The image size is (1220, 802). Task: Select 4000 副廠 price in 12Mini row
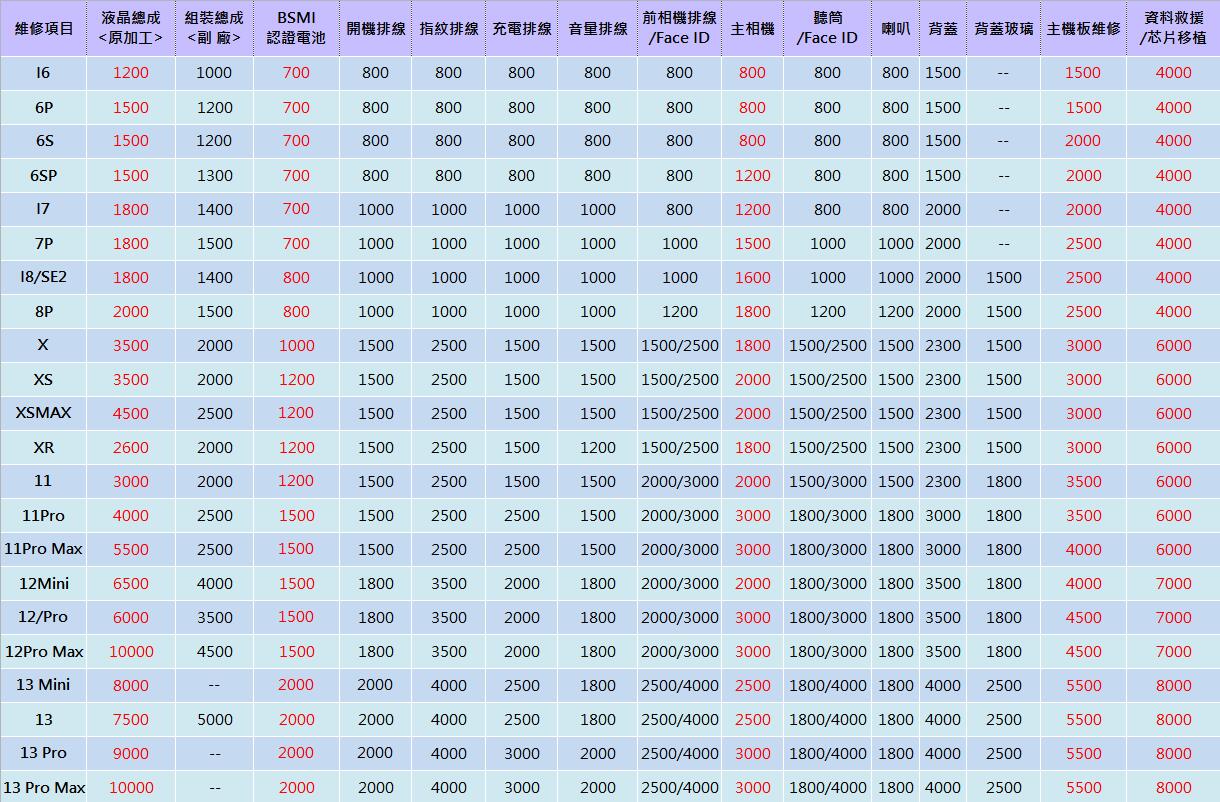point(214,584)
